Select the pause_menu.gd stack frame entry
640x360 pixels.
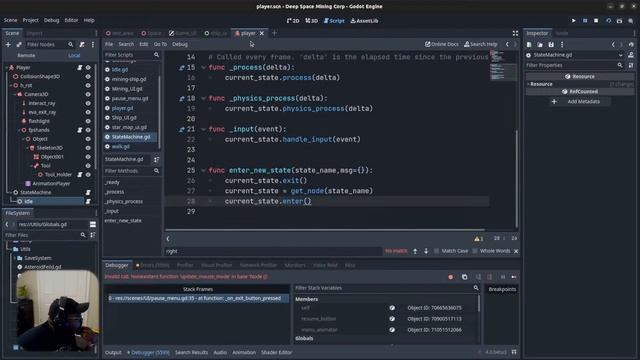pyautogui.click(x=198, y=298)
